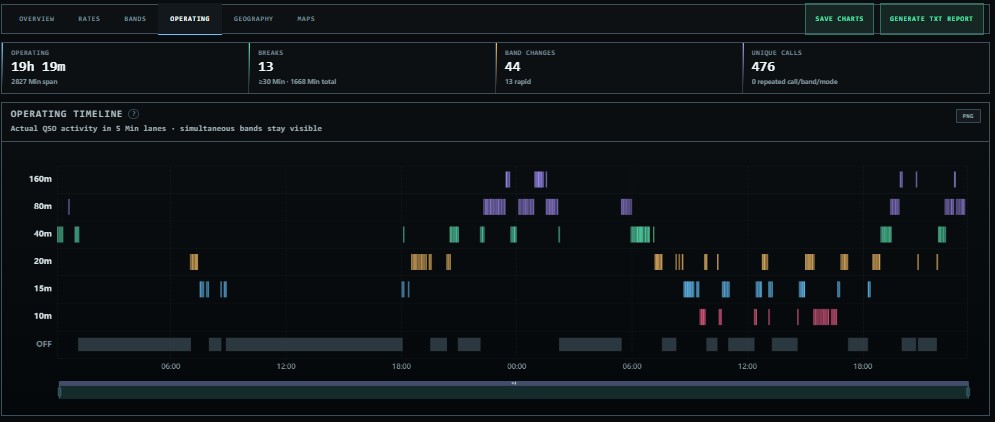This screenshot has width=995, height=422.
Task: Click Generate TXT Report button
Action: pyautogui.click(x=931, y=19)
